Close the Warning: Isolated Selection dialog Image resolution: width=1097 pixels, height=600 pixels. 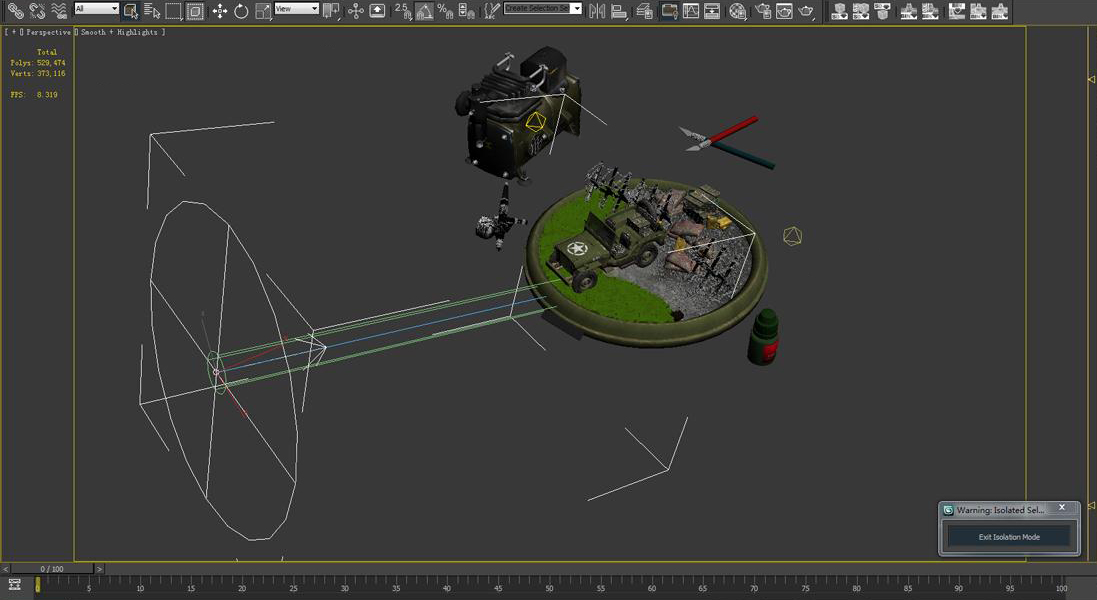[1062, 507]
